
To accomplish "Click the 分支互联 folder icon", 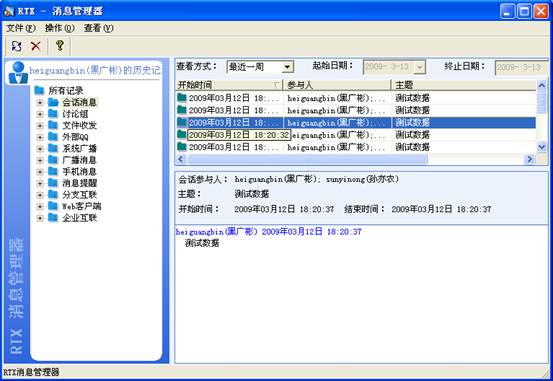I will pyautogui.click(x=53, y=194).
